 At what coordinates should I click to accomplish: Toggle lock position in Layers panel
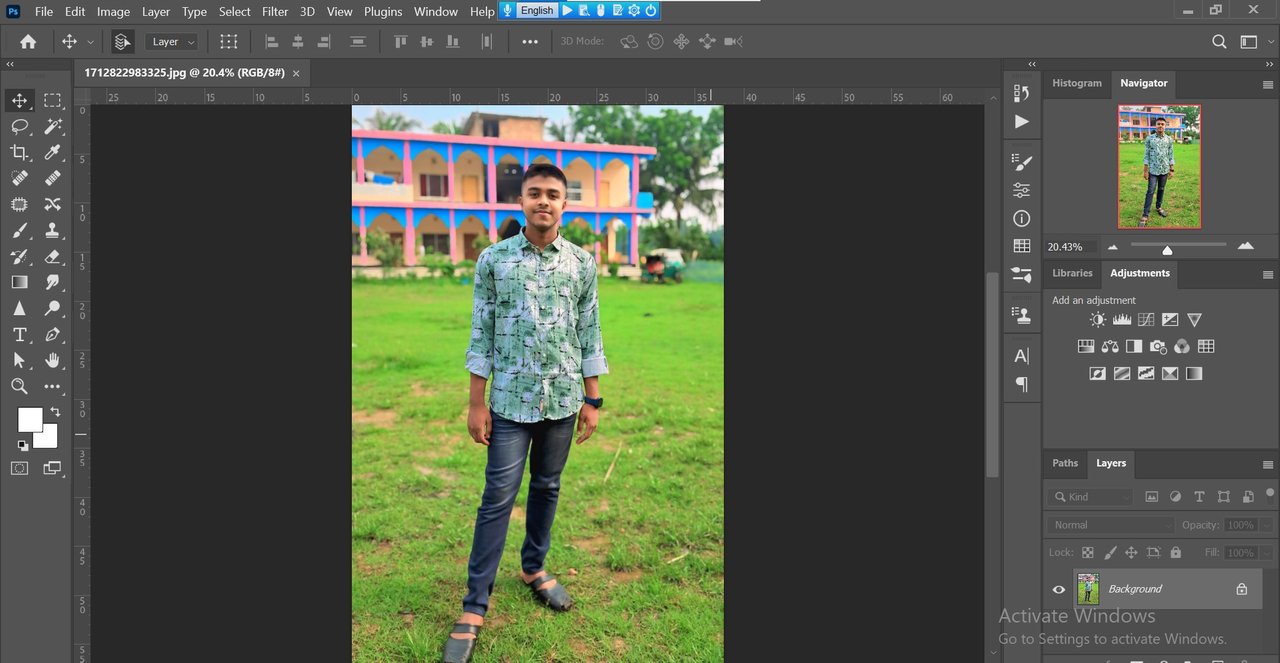coord(1131,553)
